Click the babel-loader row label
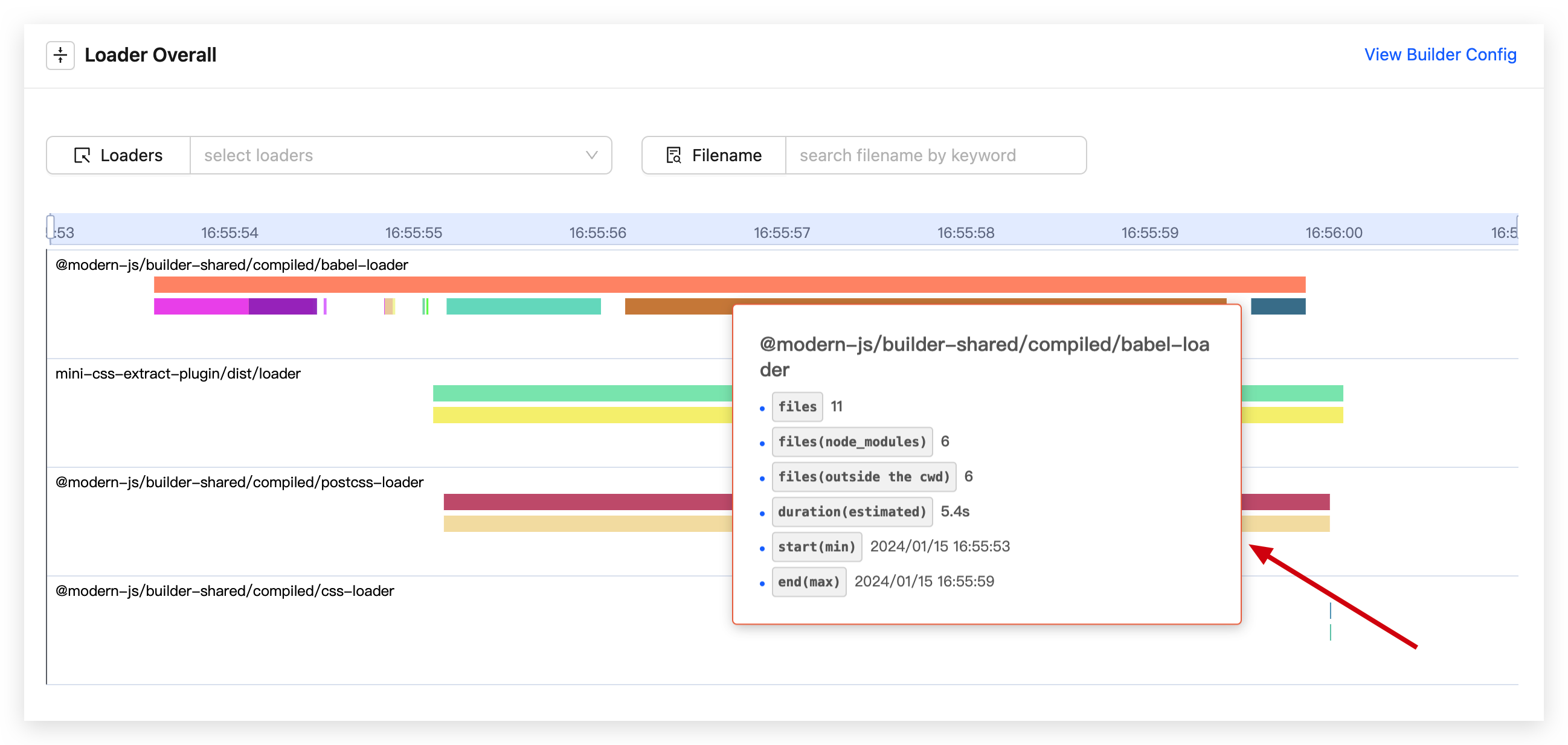1568x745 pixels. tap(231, 265)
